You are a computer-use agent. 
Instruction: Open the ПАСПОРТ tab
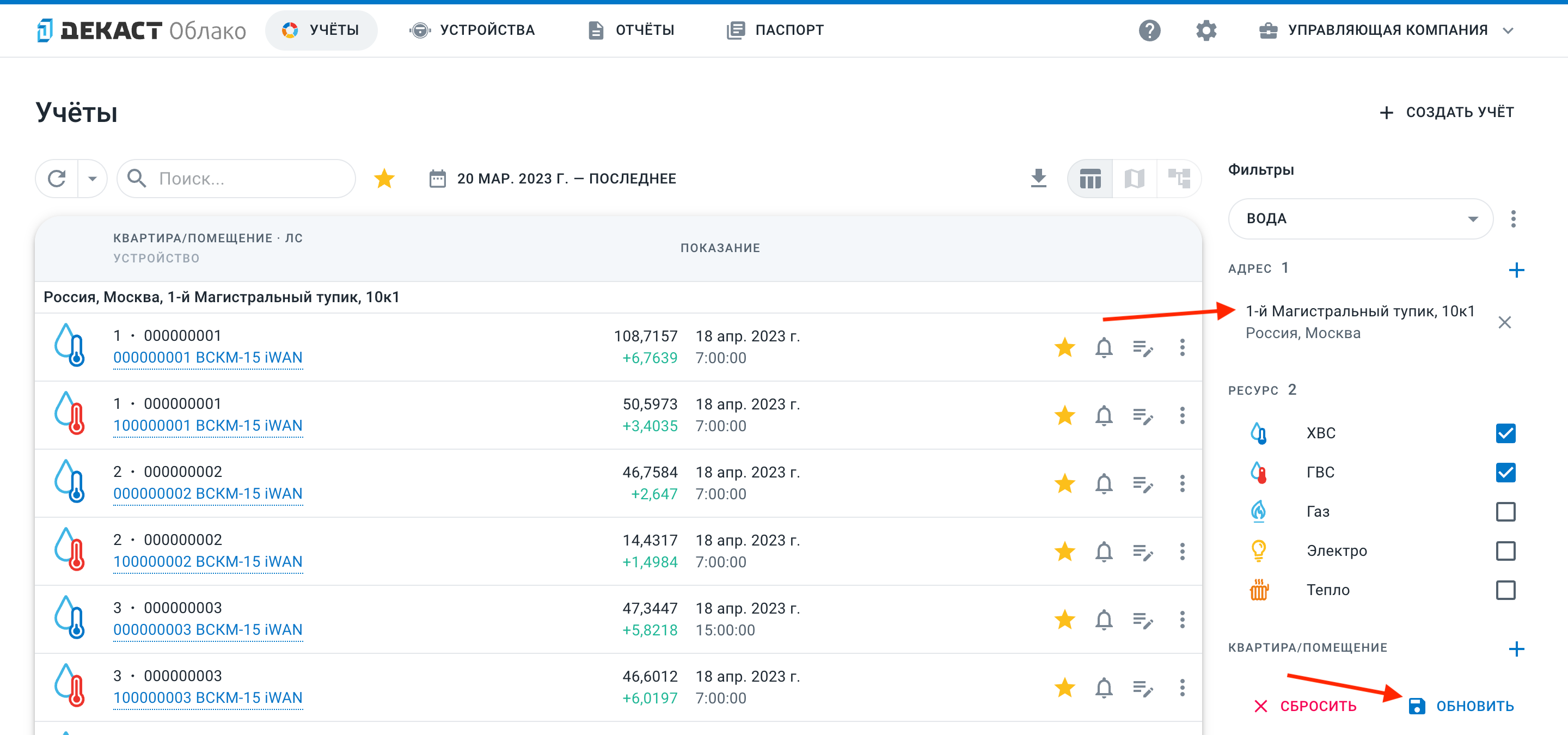coord(775,30)
